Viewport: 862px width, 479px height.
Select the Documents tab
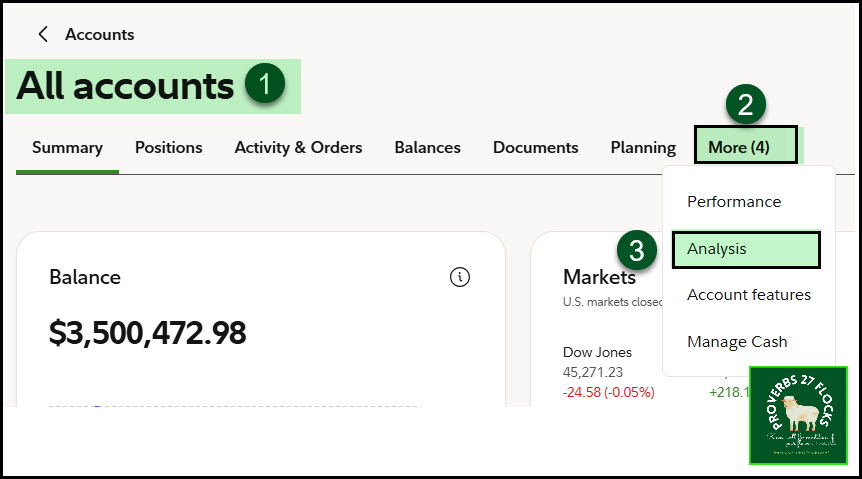pyautogui.click(x=535, y=147)
